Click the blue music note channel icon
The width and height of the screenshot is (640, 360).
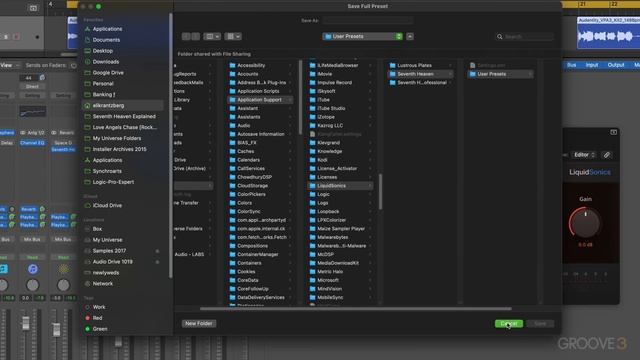33,269
